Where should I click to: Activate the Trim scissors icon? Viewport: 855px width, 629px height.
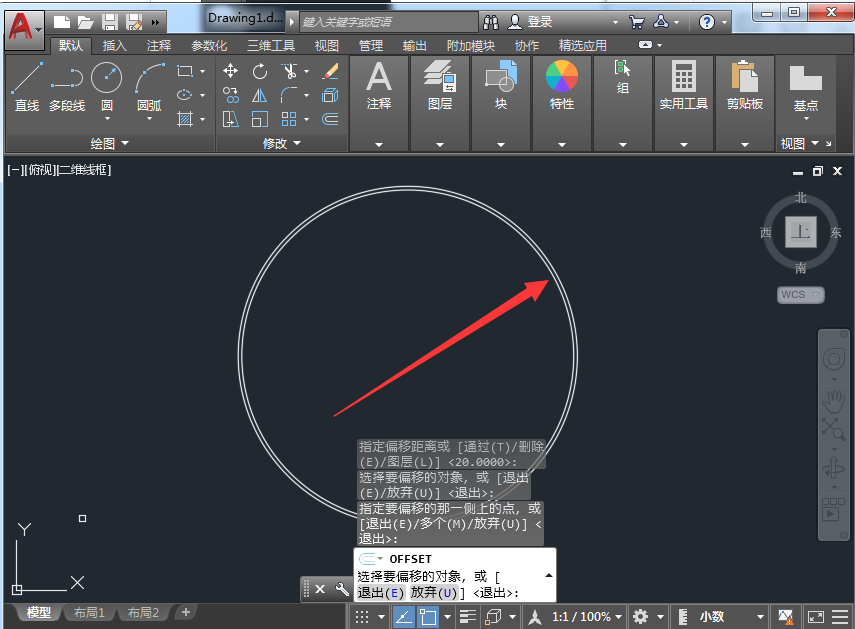[x=289, y=71]
